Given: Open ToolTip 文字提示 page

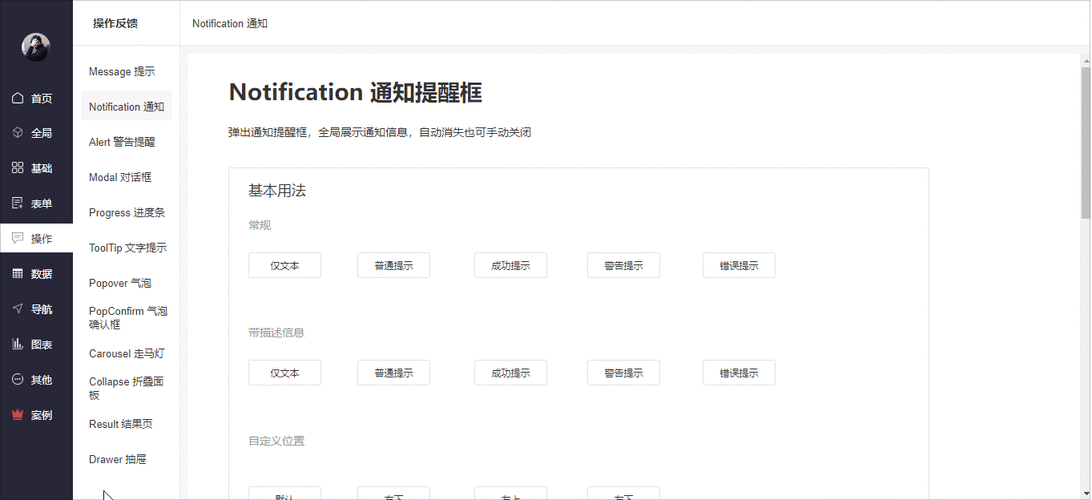Looking at the screenshot, I should click(126, 248).
